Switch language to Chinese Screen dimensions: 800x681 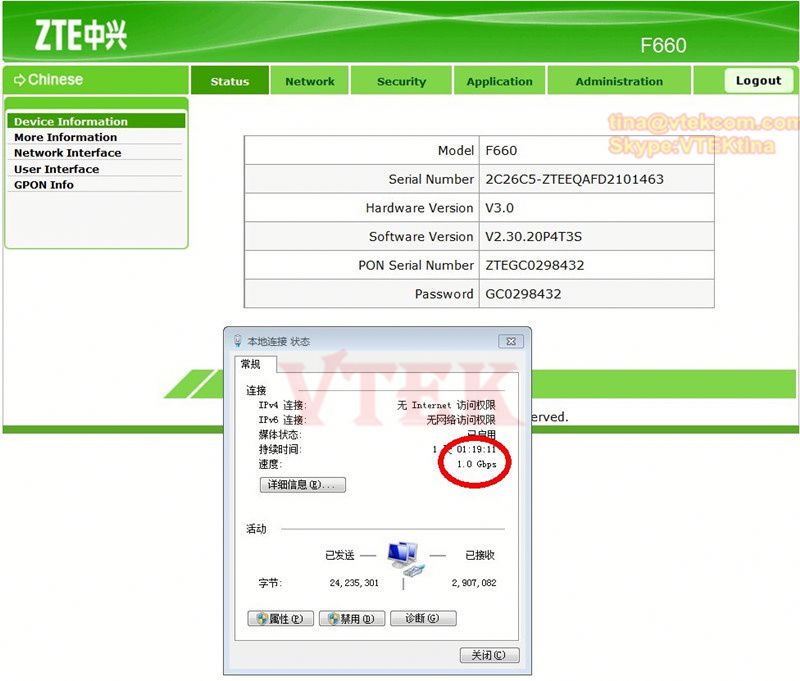coord(55,80)
